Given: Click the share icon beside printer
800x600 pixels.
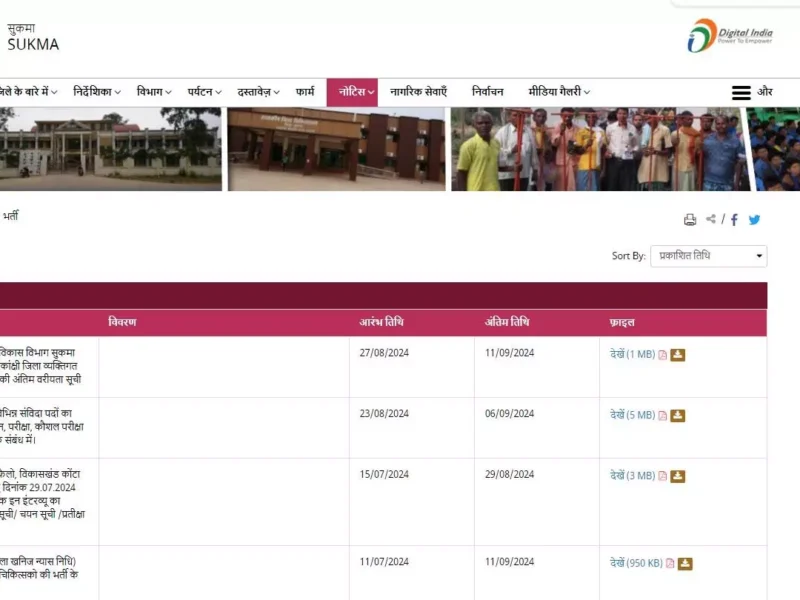Looking at the screenshot, I should pyautogui.click(x=711, y=220).
